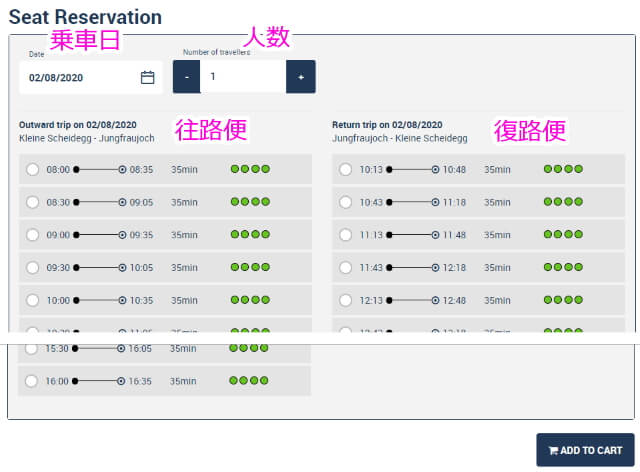Open the calendar icon in Date field
Image resolution: width=640 pixels, height=472 pixels.
pyautogui.click(x=147, y=77)
